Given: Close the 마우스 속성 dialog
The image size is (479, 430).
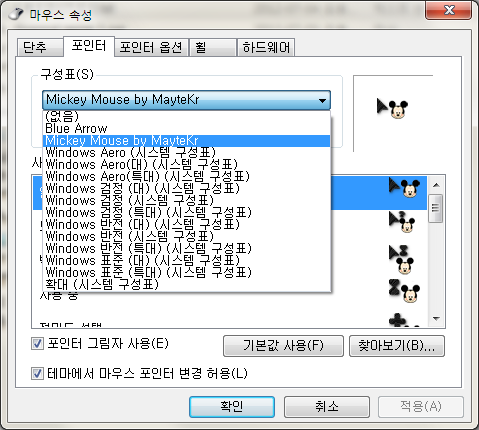Looking at the screenshot, I should [x=449, y=10].
